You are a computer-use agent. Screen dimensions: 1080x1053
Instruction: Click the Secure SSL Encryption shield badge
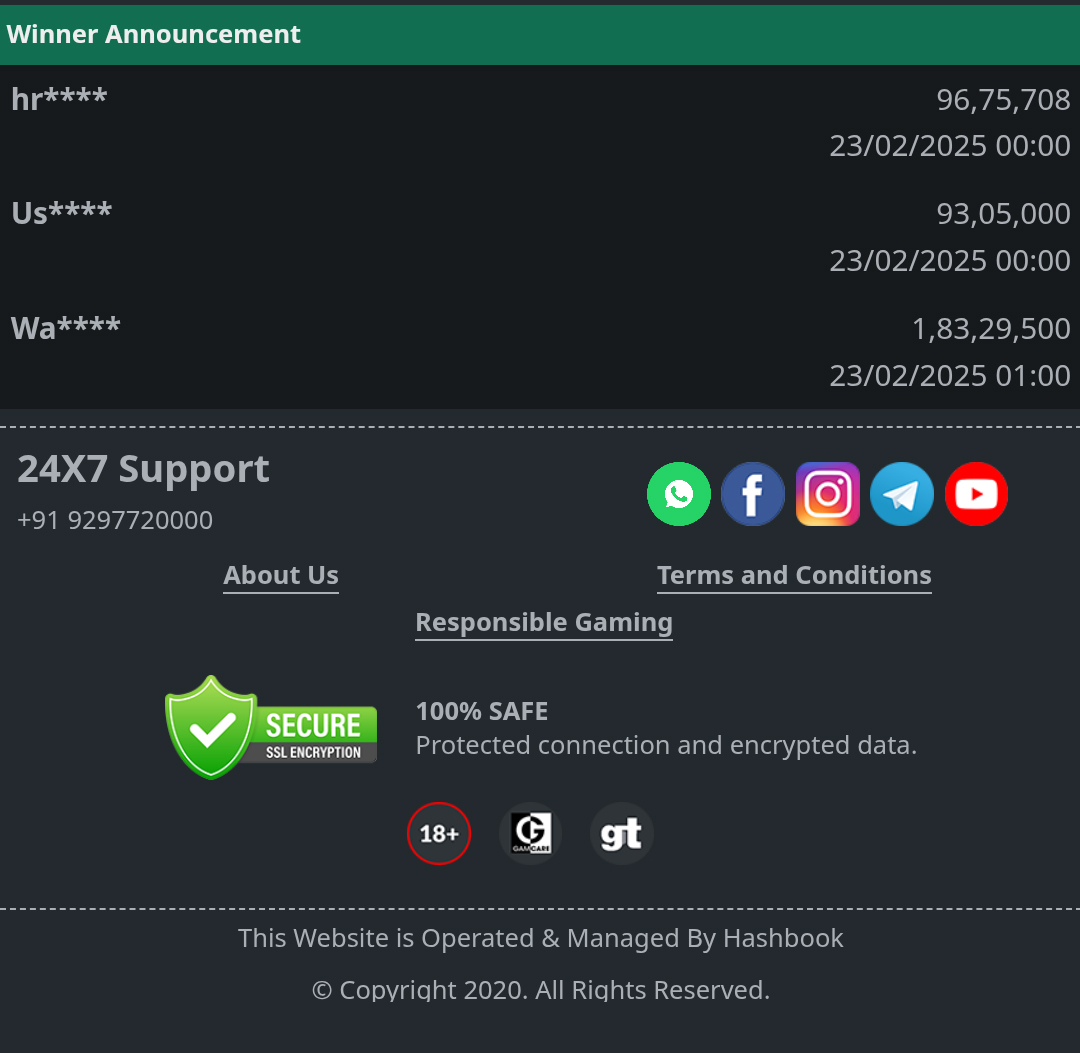(x=271, y=727)
